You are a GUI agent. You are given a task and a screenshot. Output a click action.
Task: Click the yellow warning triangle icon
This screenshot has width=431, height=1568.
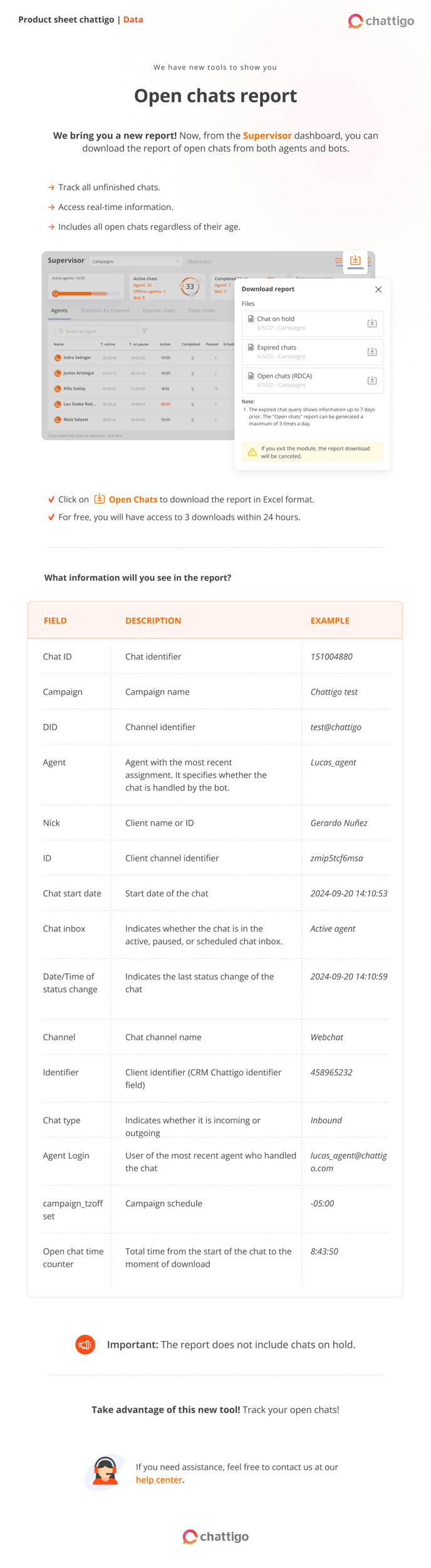[x=252, y=452]
